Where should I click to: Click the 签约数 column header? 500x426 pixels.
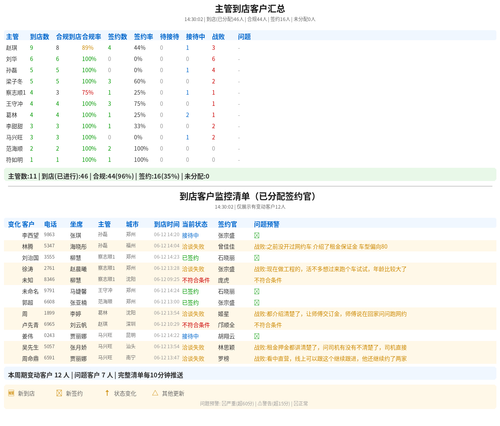tap(117, 37)
